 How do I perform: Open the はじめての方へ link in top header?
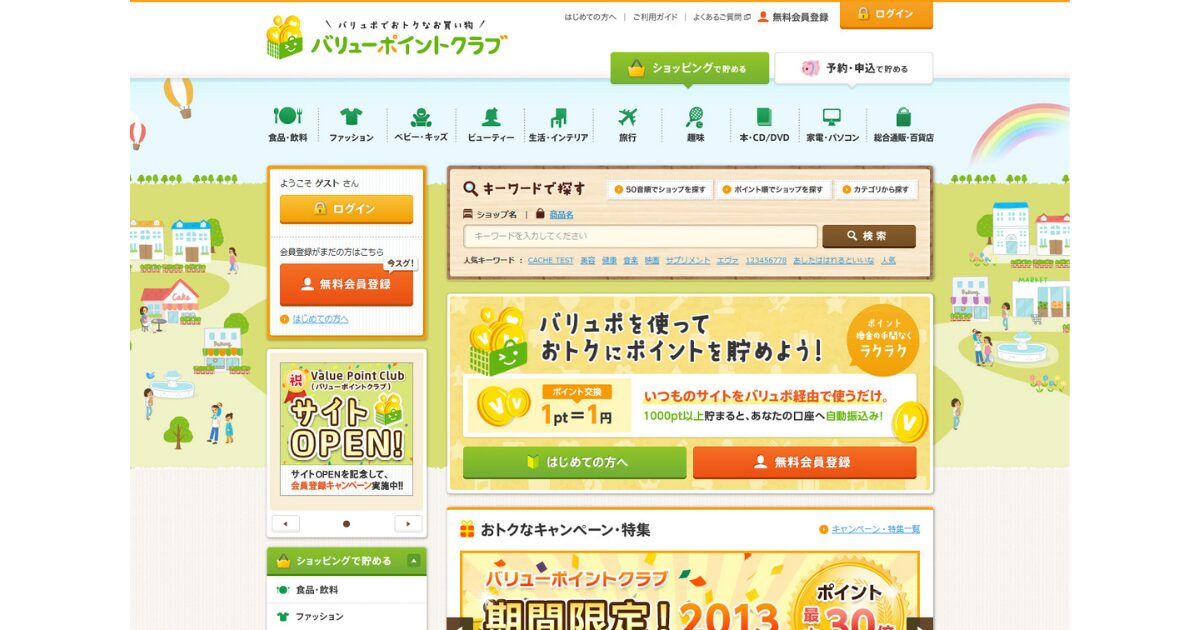(590, 17)
